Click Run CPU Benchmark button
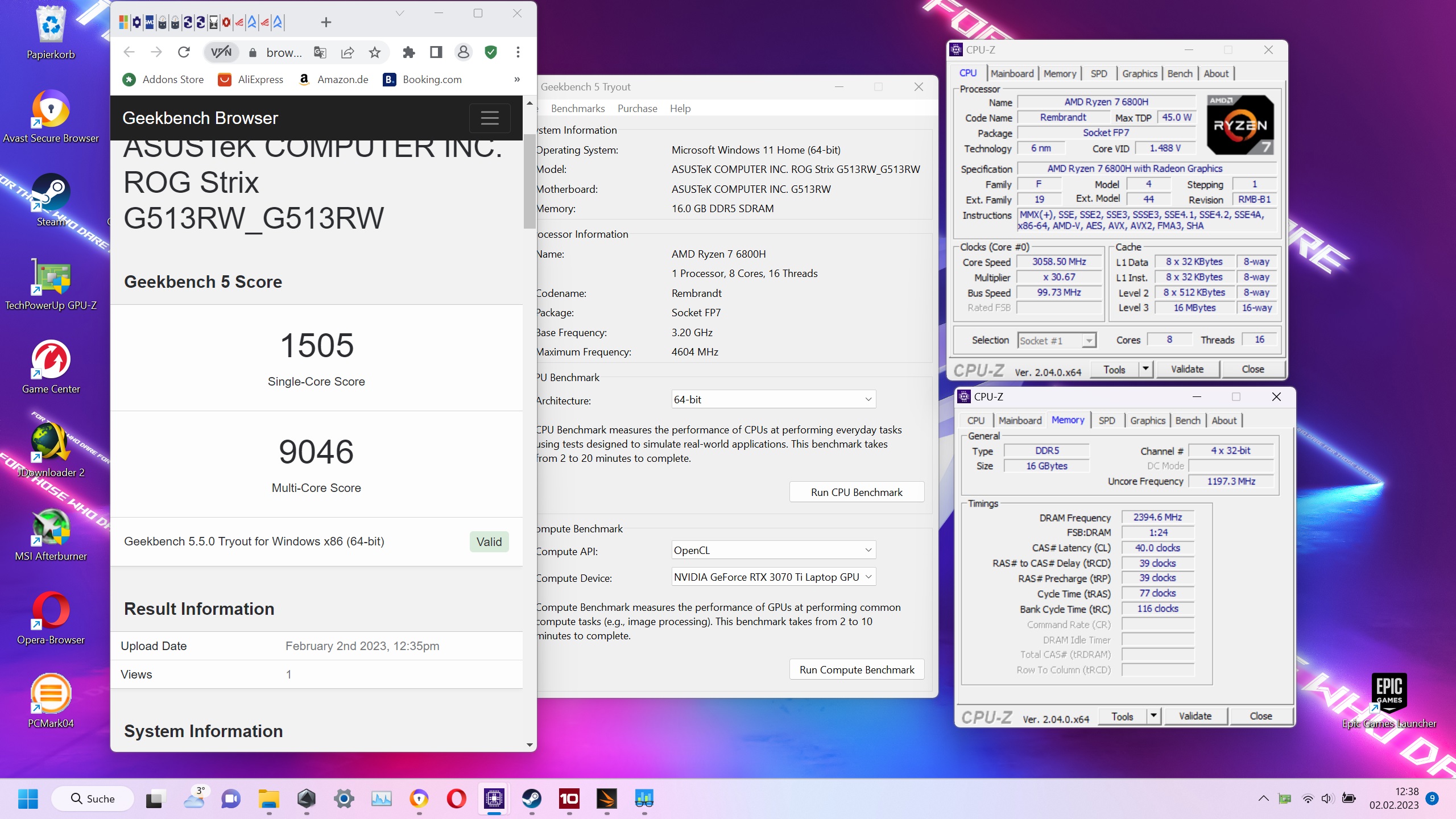This screenshot has height=819, width=1456. [857, 492]
